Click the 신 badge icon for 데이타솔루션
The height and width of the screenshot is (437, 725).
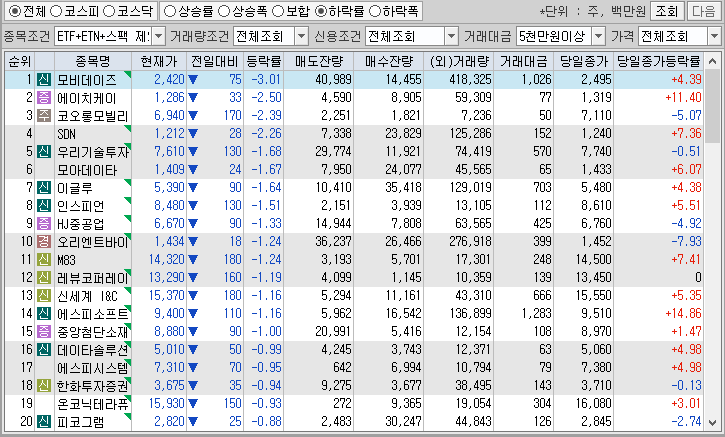coord(44,350)
